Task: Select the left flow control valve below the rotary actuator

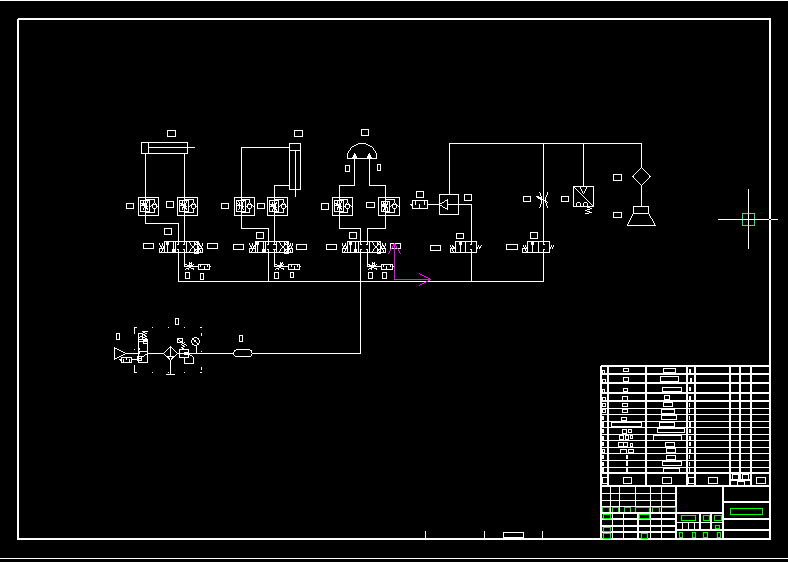Action: pyautogui.click(x=342, y=206)
